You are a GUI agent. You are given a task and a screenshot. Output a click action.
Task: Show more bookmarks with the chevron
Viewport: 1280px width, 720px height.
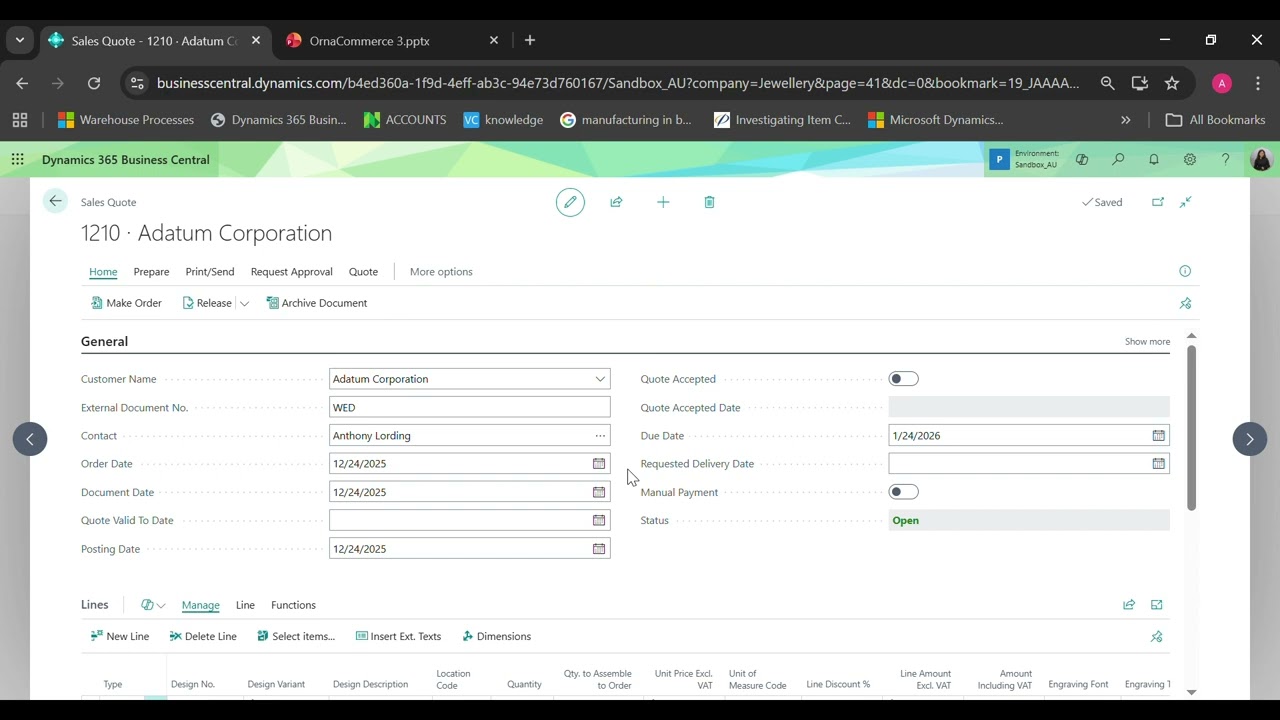click(1125, 120)
